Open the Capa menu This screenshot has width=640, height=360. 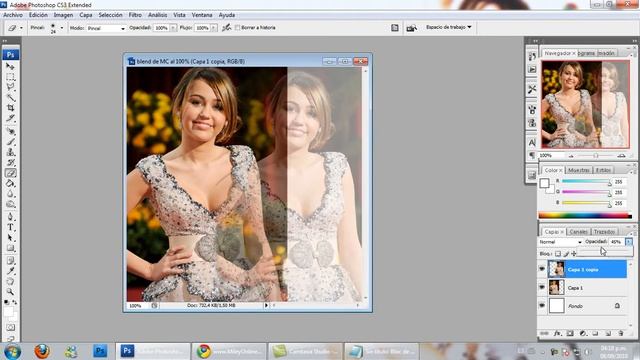(x=86, y=15)
